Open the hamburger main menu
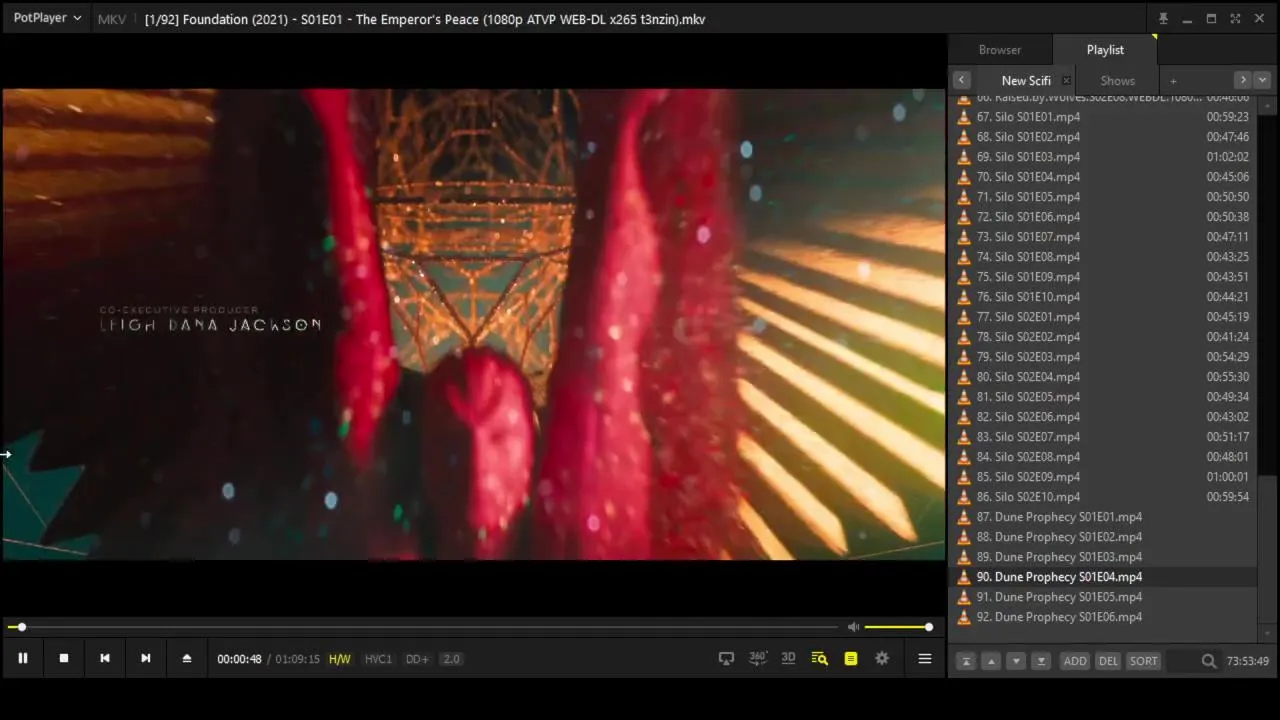The width and height of the screenshot is (1280, 720). [925, 659]
